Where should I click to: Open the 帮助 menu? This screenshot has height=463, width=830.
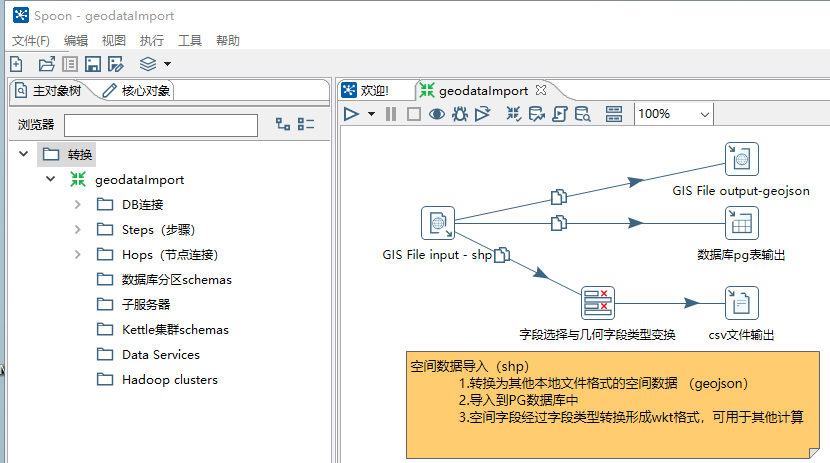point(228,41)
